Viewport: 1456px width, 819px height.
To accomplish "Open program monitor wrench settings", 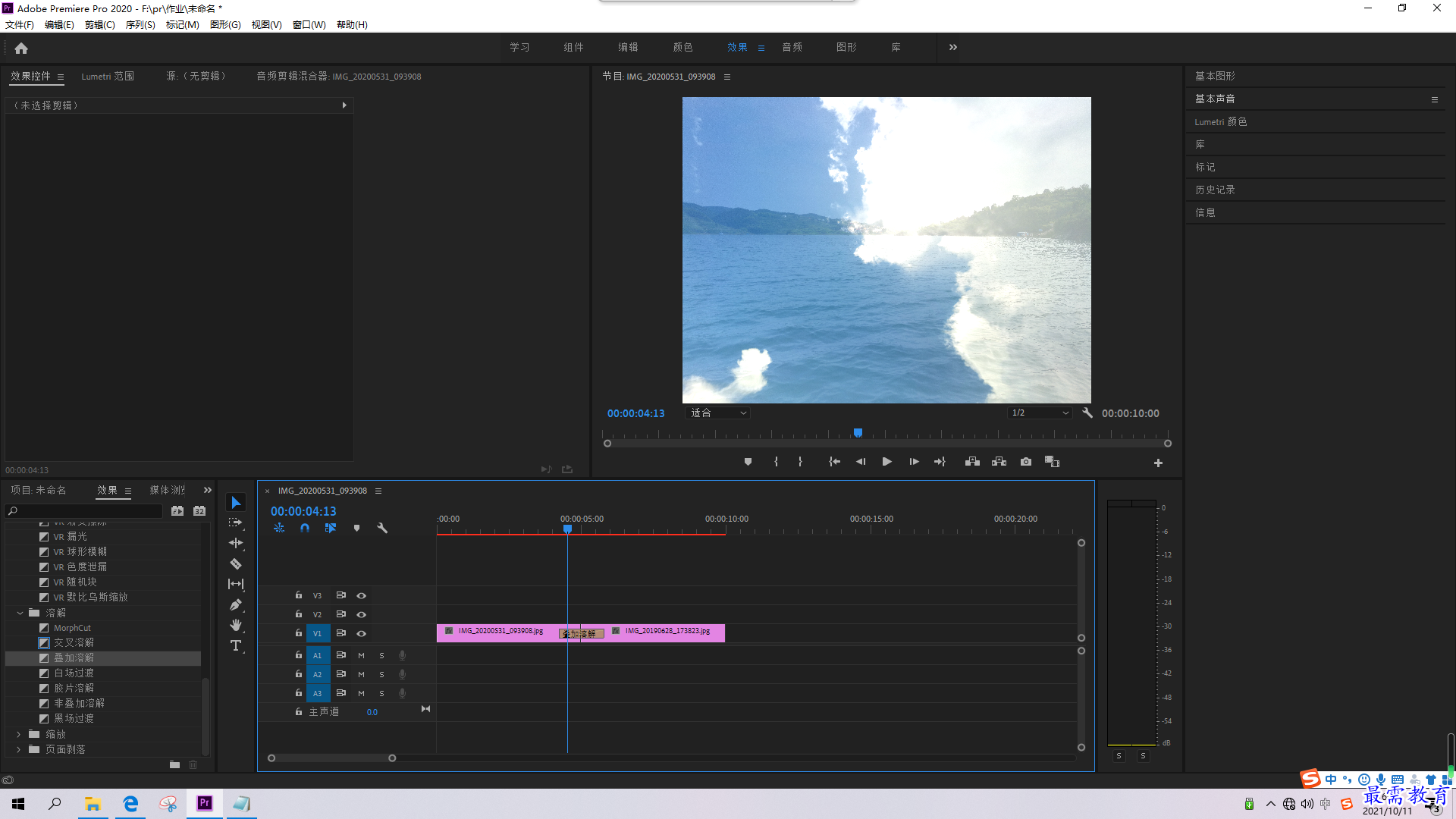I will coord(1087,413).
